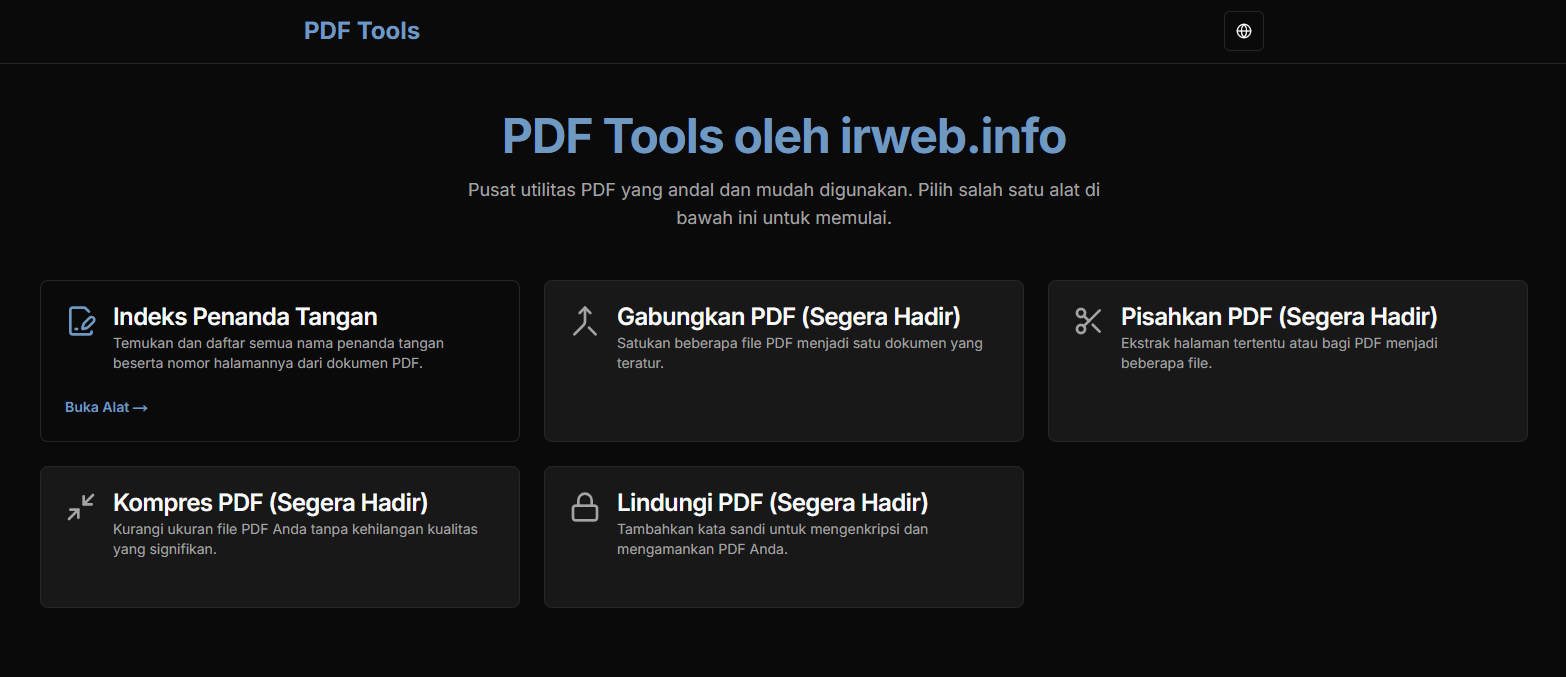Image resolution: width=1566 pixels, height=677 pixels.
Task: Click the 'Kurangi ukuran file PDF' description
Action: [x=296, y=539]
